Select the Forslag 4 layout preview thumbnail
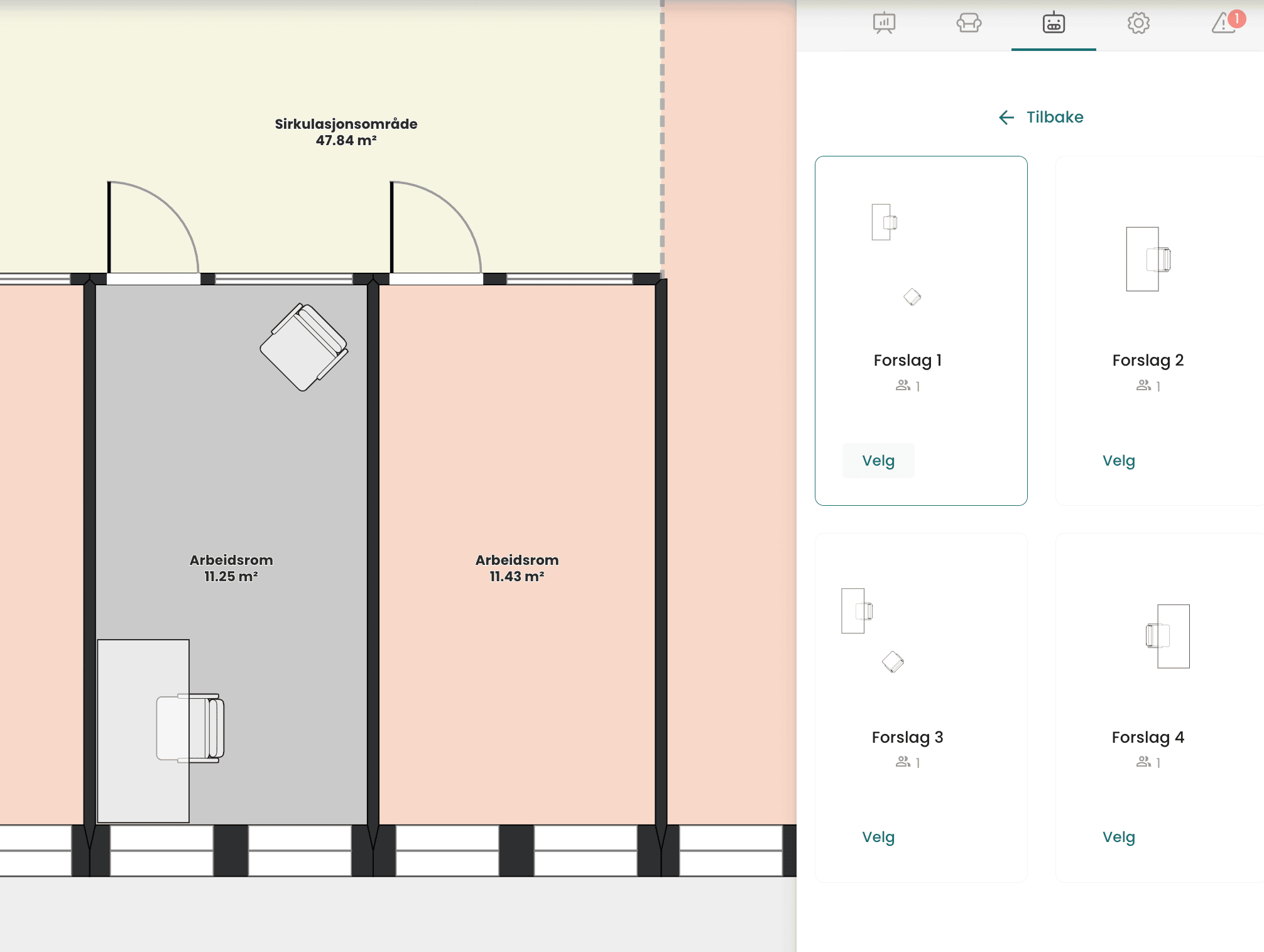The height and width of the screenshot is (952, 1264). 1167,636
